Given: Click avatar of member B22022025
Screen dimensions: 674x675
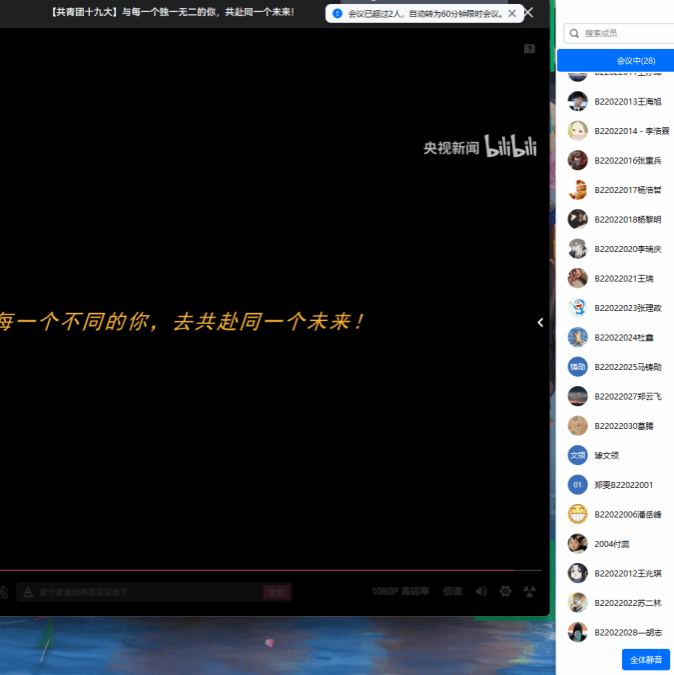Looking at the screenshot, I should (577, 367).
